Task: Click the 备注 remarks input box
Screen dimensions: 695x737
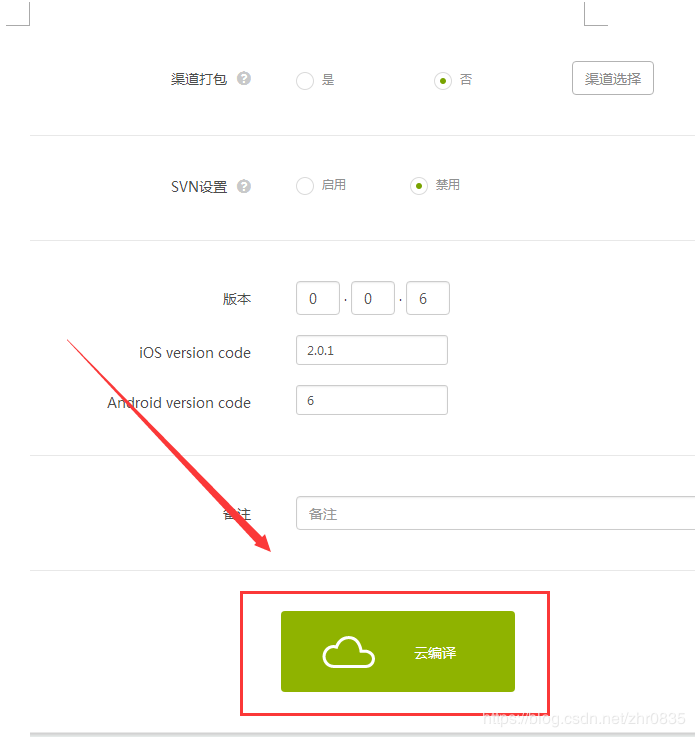Action: pyautogui.click(x=495, y=513)
